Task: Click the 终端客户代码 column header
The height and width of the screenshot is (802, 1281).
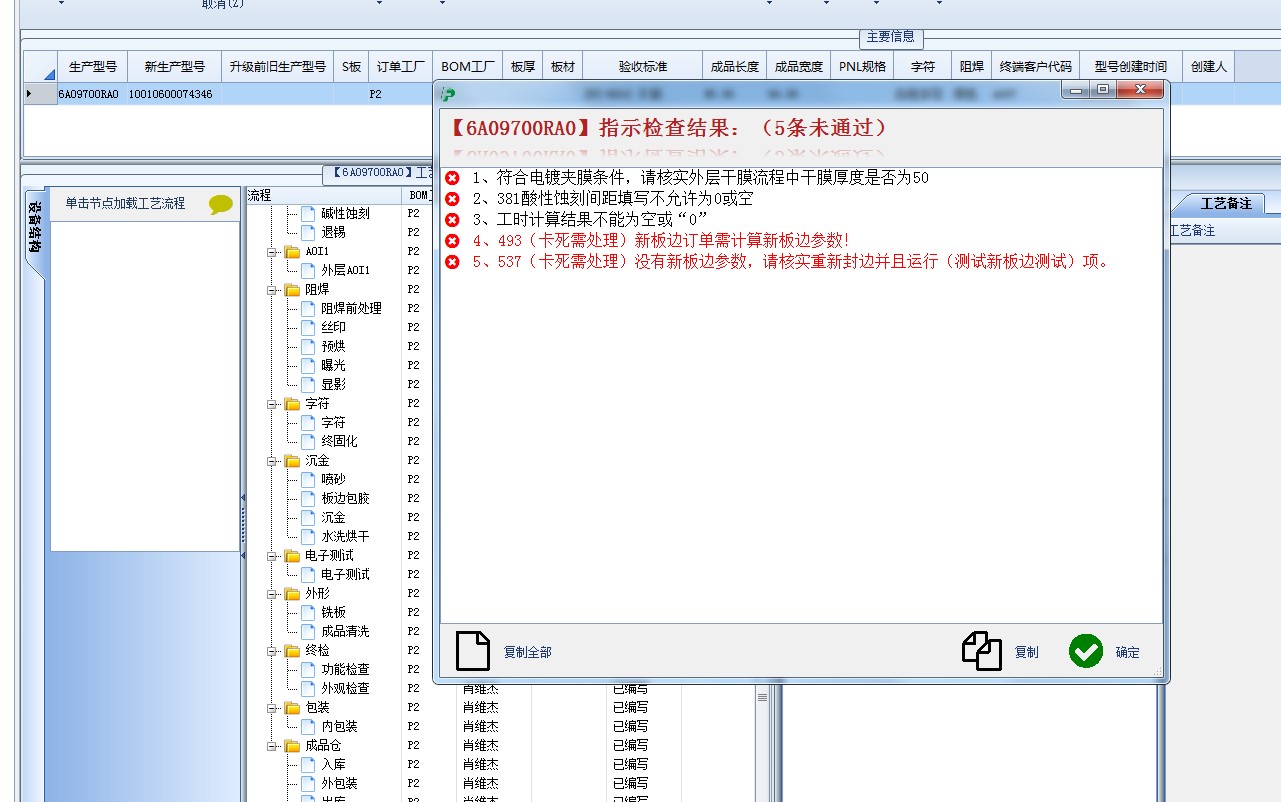Action: point(1036,67)
